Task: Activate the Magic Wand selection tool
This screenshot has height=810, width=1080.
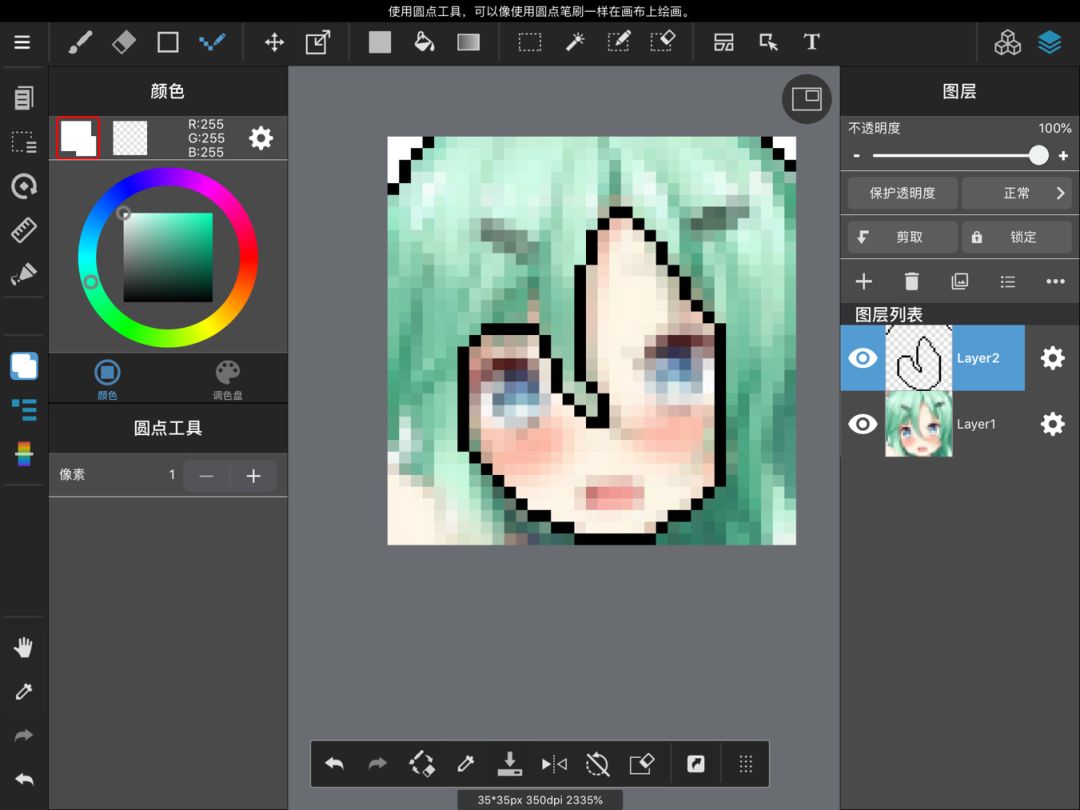Action: coord(575,42)
